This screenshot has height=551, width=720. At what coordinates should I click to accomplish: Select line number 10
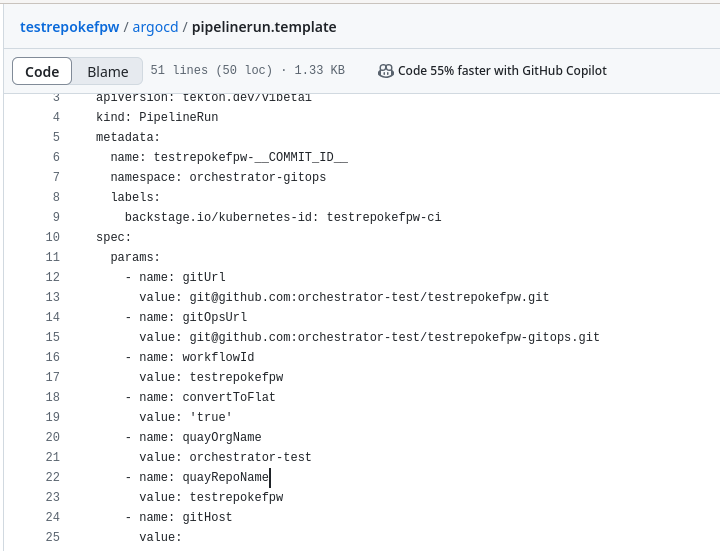[53, 237]
